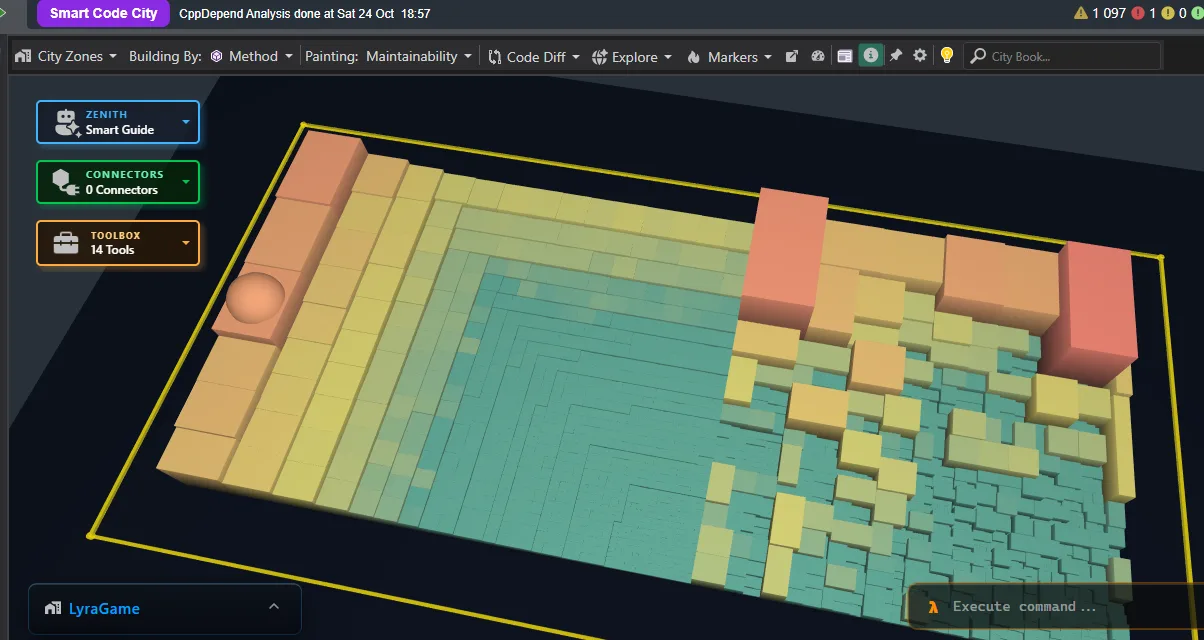This screenshot has width=1204, height=640.
Task: Click the Markers flame icon
Action: 694,57
